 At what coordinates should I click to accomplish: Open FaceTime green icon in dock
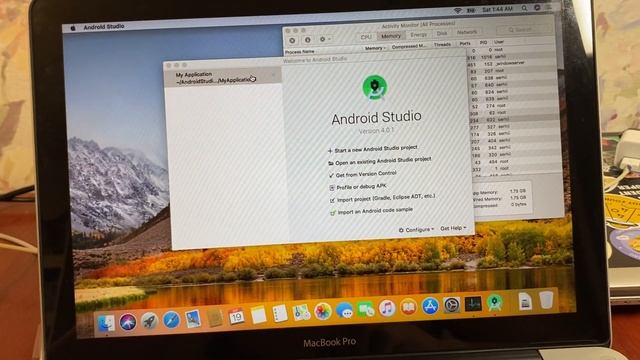coord(366,309)
